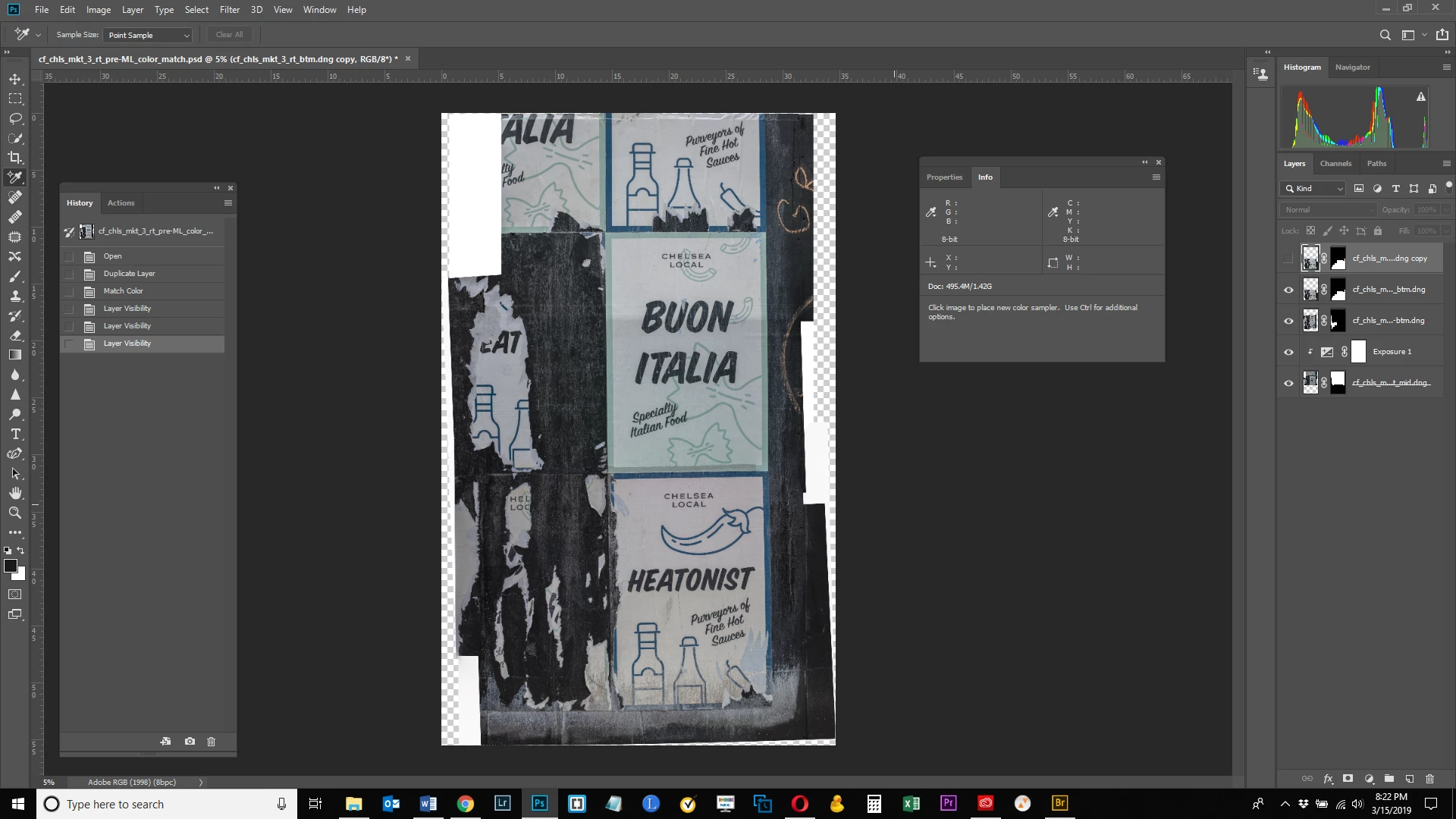Select the Lasso tool

(15, 118)
